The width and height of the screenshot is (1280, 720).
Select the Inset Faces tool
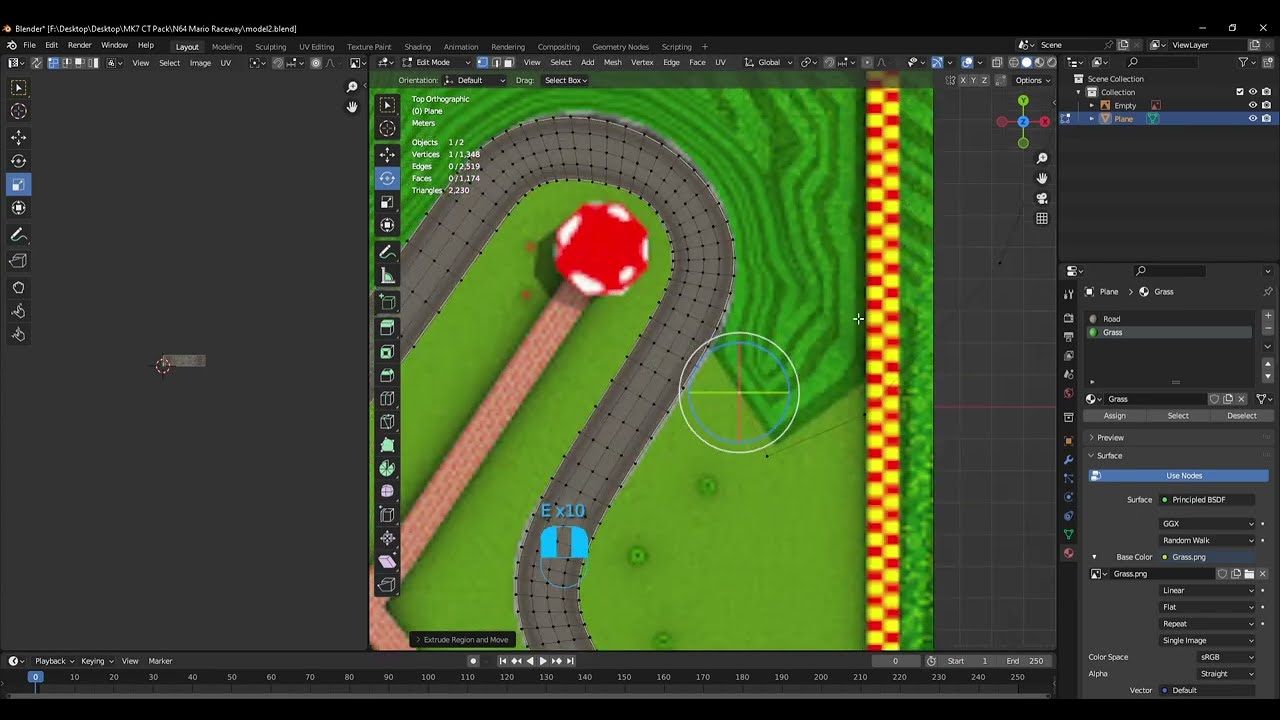pos(387,351)
